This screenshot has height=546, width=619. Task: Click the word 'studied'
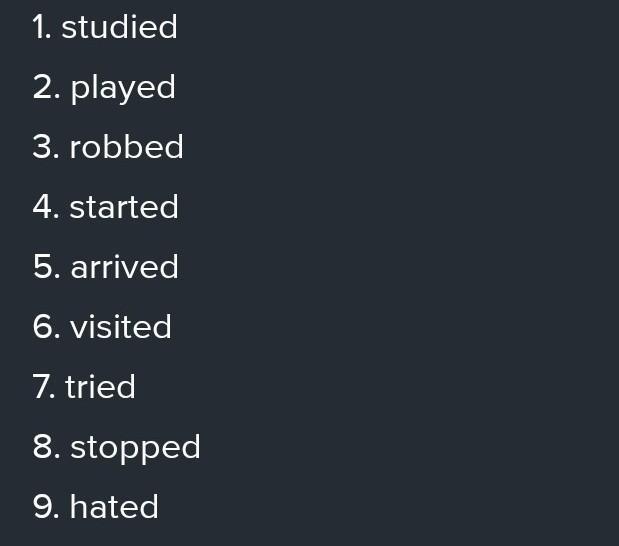point(119,27)
